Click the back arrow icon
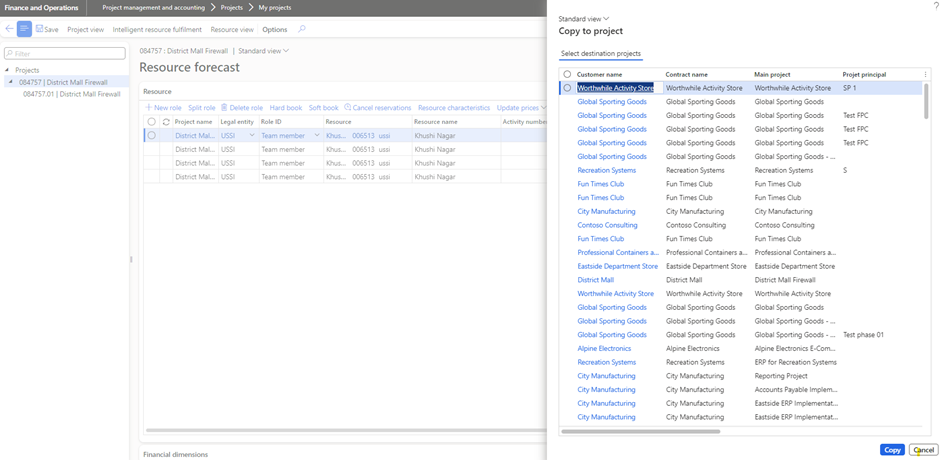The width and height of the screenshot is (940, 460). [10, 29]
